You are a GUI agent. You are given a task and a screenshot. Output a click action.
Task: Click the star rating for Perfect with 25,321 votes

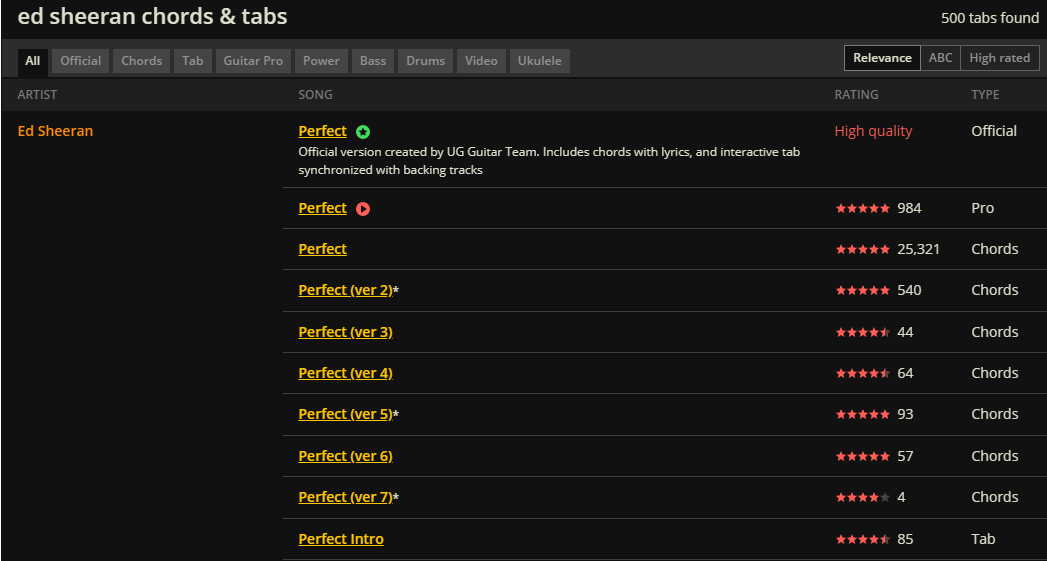click(x=862, y=250)
